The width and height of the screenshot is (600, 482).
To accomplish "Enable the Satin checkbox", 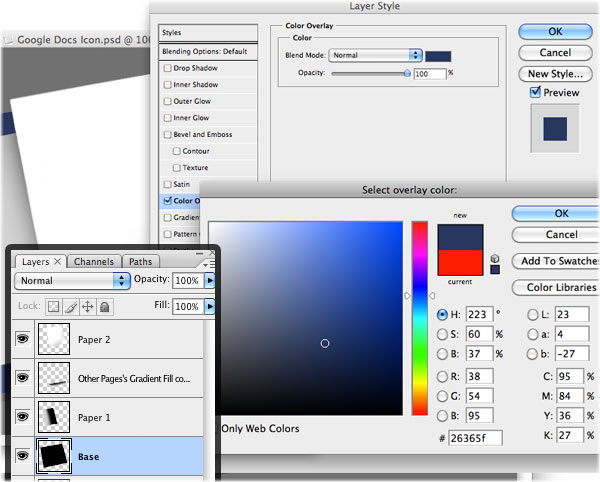I will coord(167,184).
